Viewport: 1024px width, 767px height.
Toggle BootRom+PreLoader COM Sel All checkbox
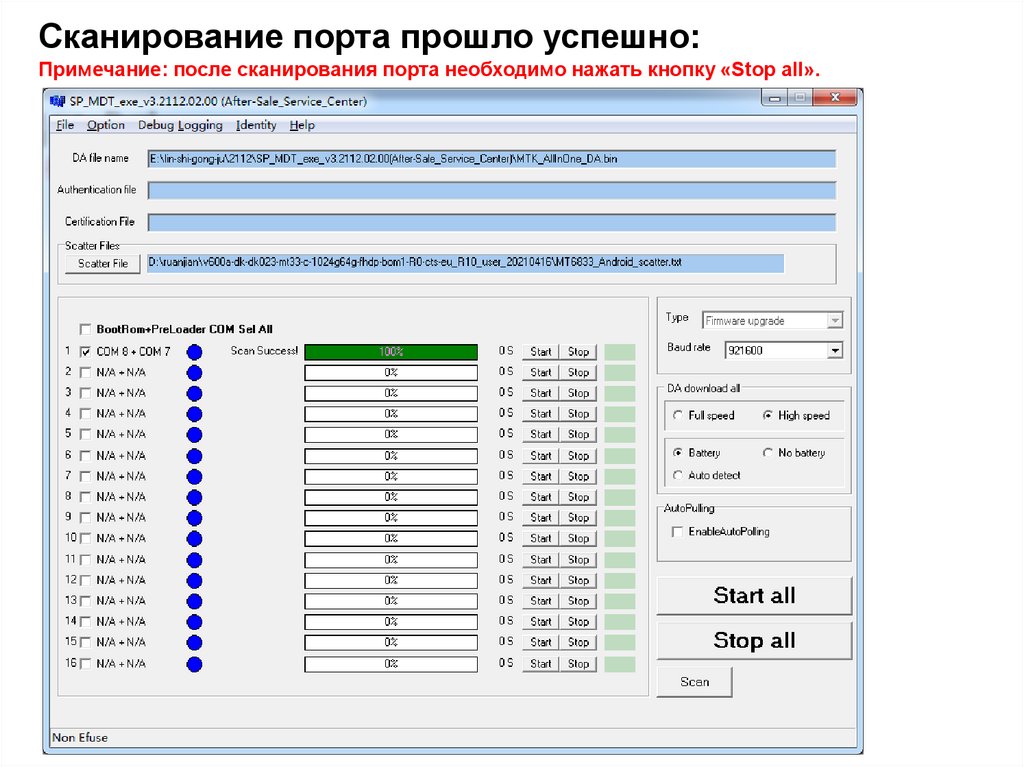tap(85, 329)
